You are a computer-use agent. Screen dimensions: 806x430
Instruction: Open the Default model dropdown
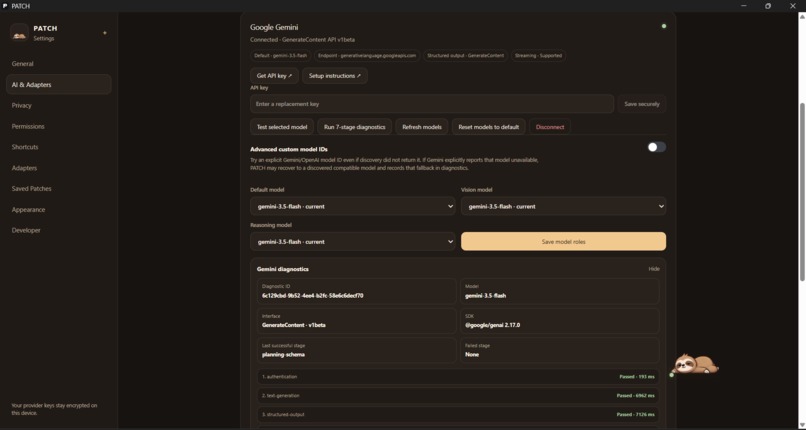(x=353, y=206)
